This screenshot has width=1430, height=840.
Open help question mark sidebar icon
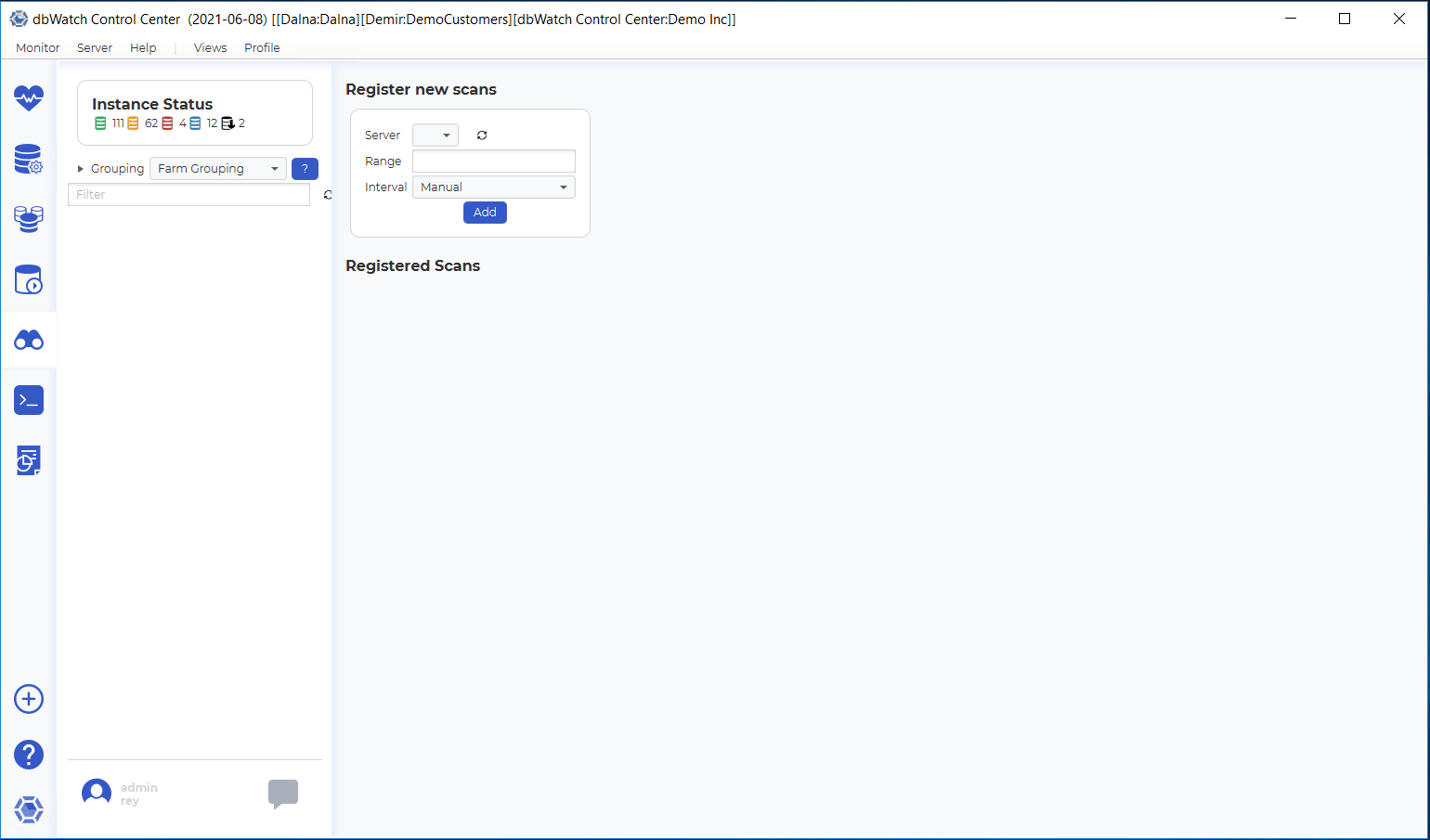pyautogui.click(x=29, y=755)
